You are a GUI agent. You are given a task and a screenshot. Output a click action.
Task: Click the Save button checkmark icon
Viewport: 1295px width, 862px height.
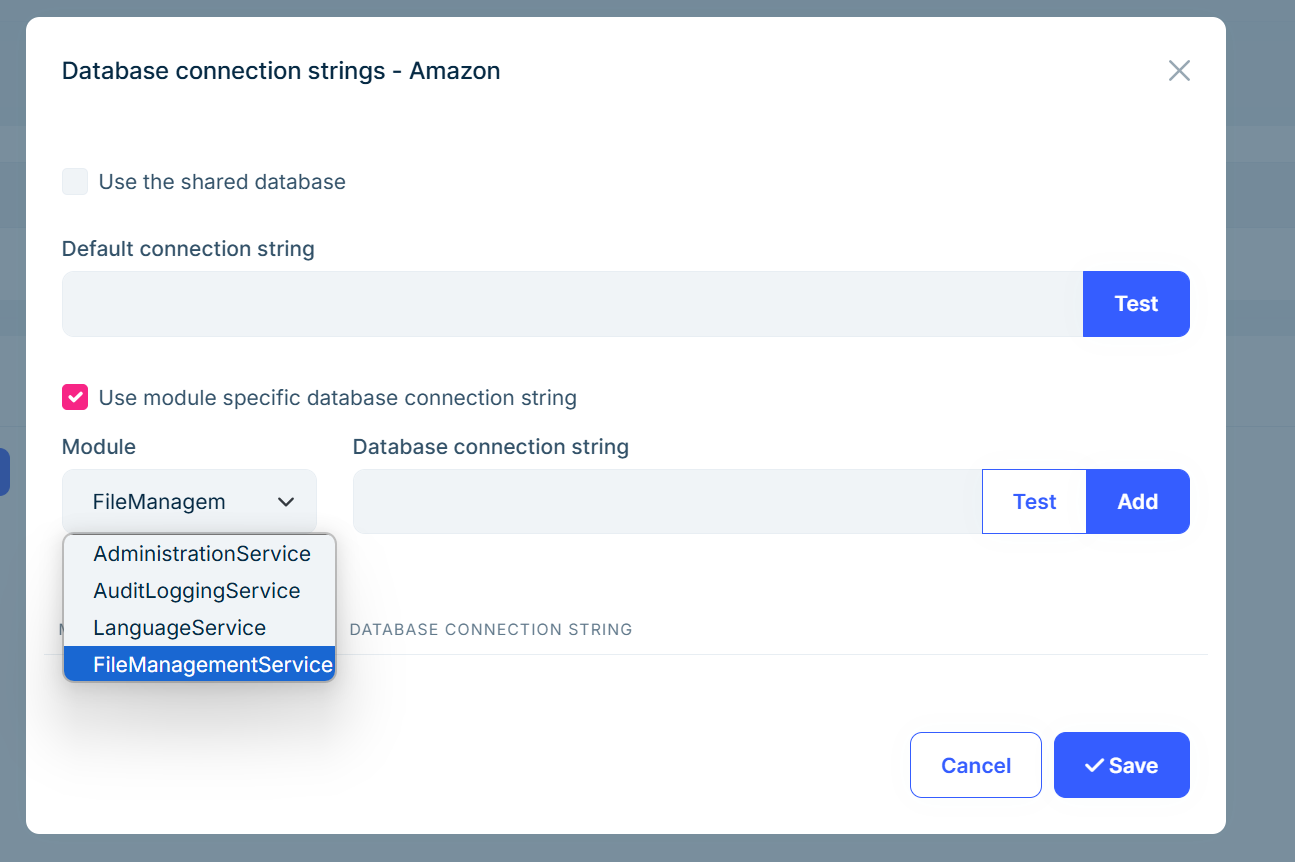tap(1094, 766)
